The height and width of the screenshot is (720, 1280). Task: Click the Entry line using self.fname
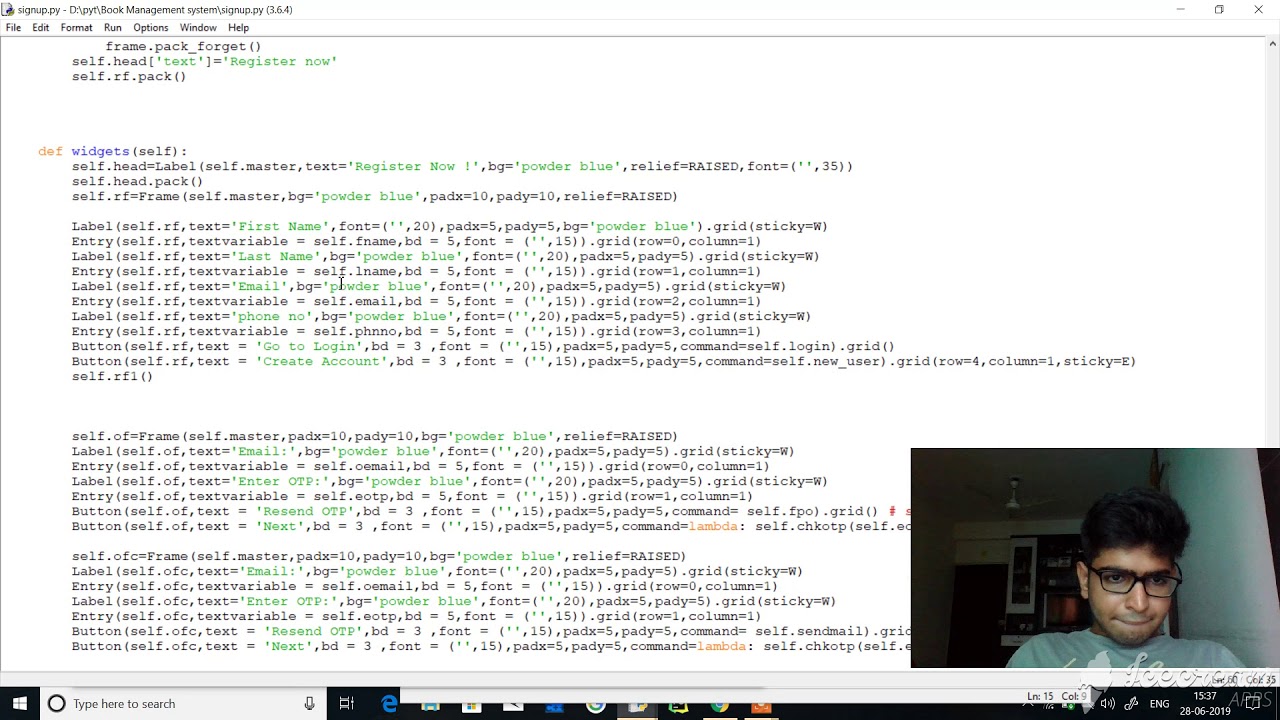point(416,241)
